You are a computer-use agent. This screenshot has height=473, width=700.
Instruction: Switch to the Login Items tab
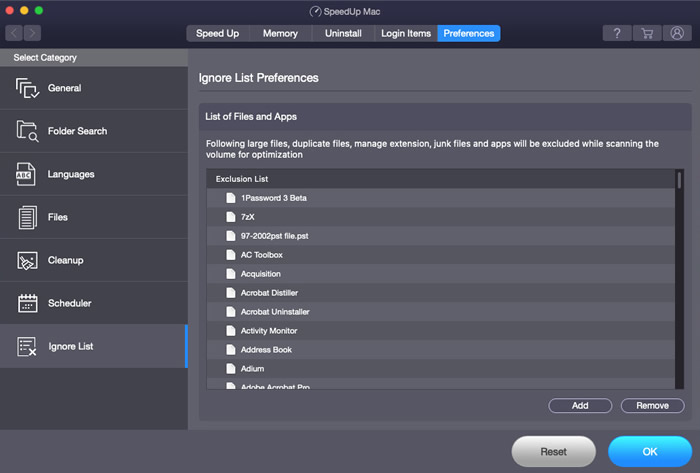[406, 33]
